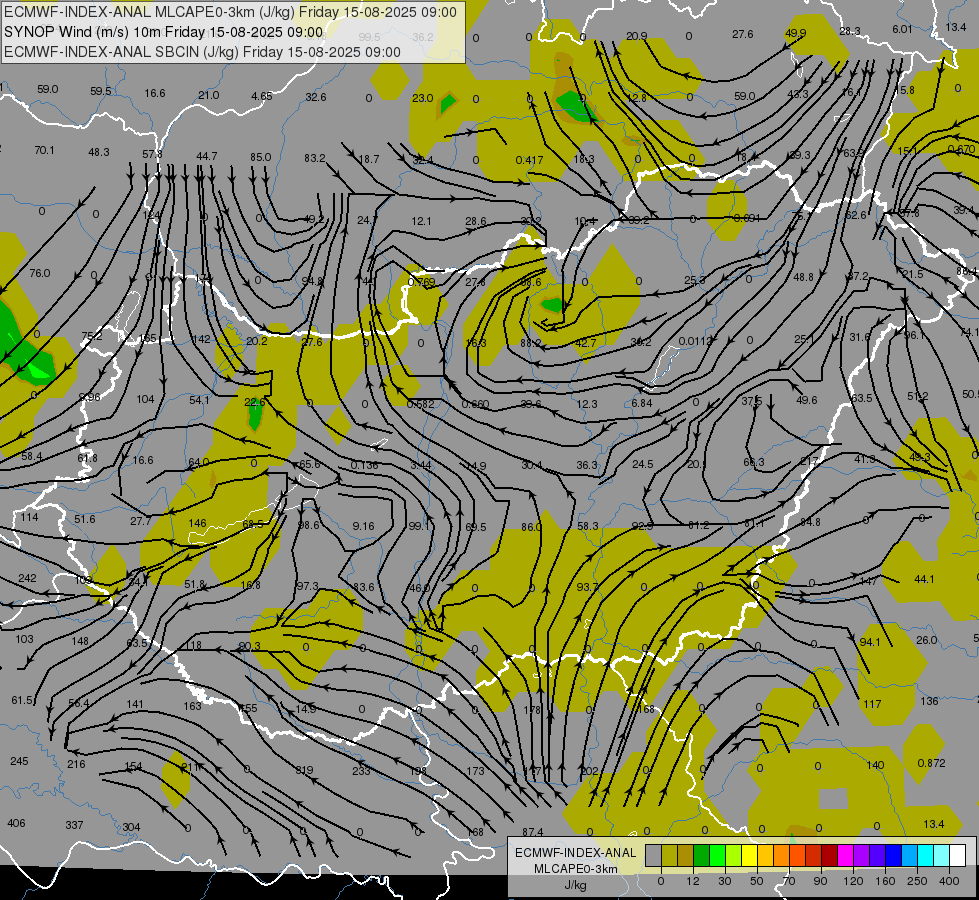979x900 pixels.
Task: Click the '250' legend scale label
Action: click(917, 881)
